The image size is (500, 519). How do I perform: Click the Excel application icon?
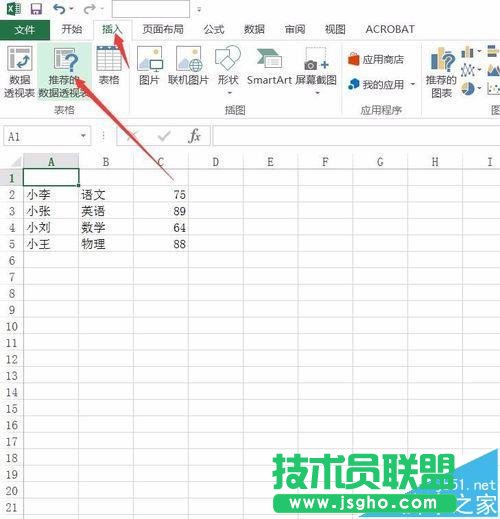click(14, 9)
